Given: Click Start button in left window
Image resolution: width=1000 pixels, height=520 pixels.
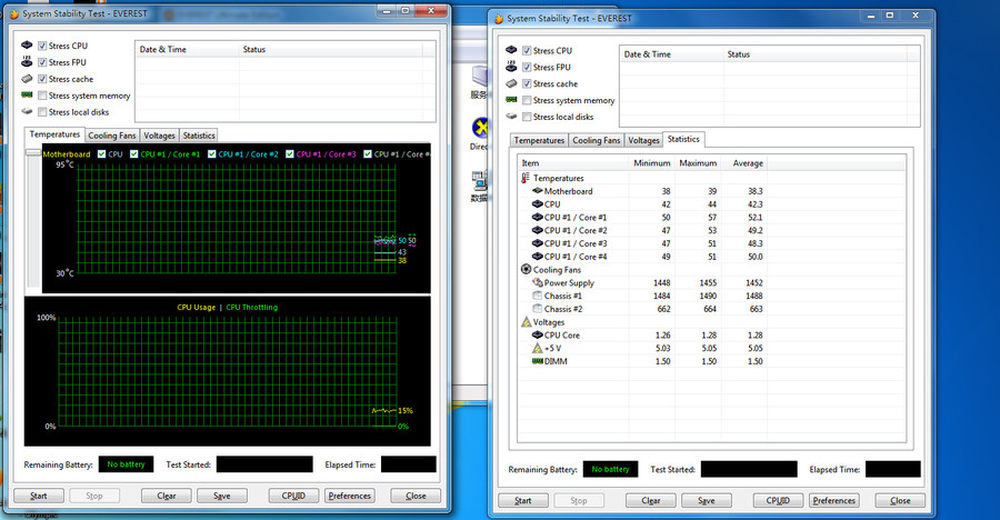Looking at the screenshot, I should coord(39,496).
